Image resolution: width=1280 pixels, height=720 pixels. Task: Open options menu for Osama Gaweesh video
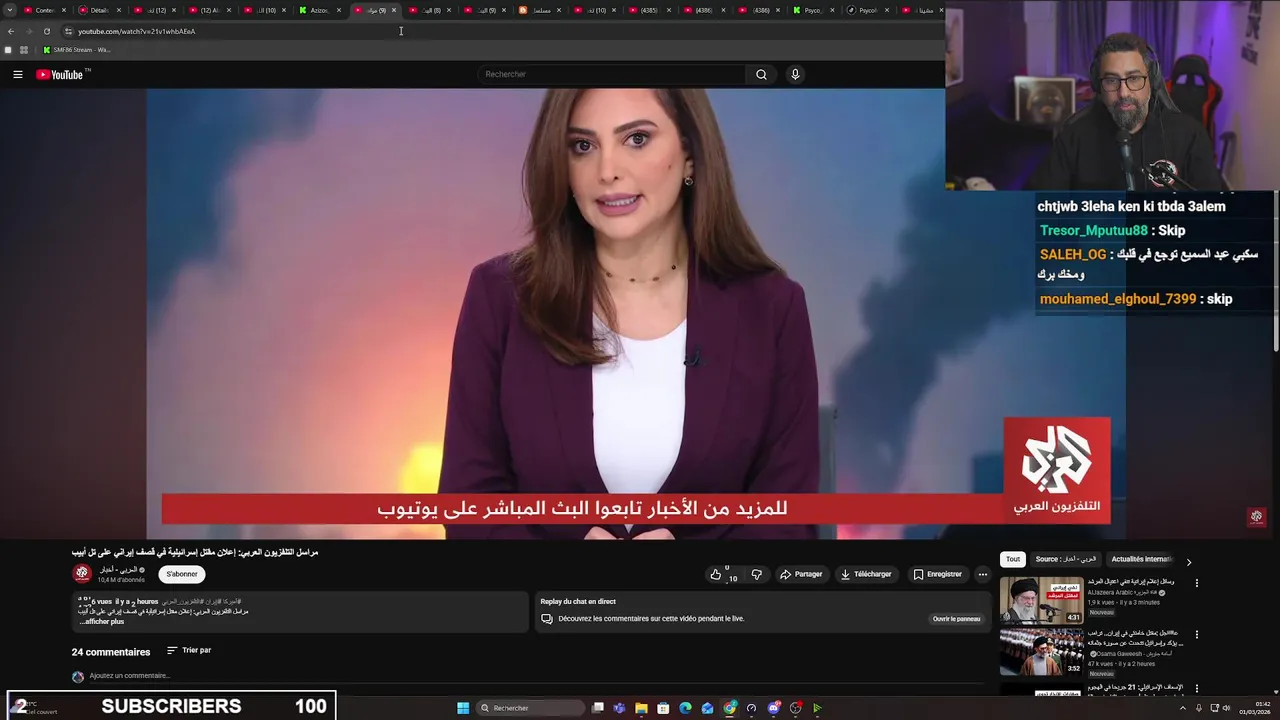[1196, 635]
